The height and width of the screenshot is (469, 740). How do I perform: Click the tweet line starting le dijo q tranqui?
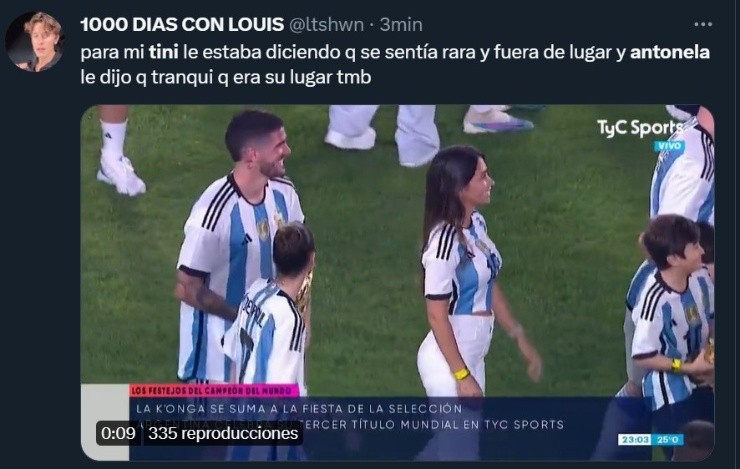[x=226, y=77]
